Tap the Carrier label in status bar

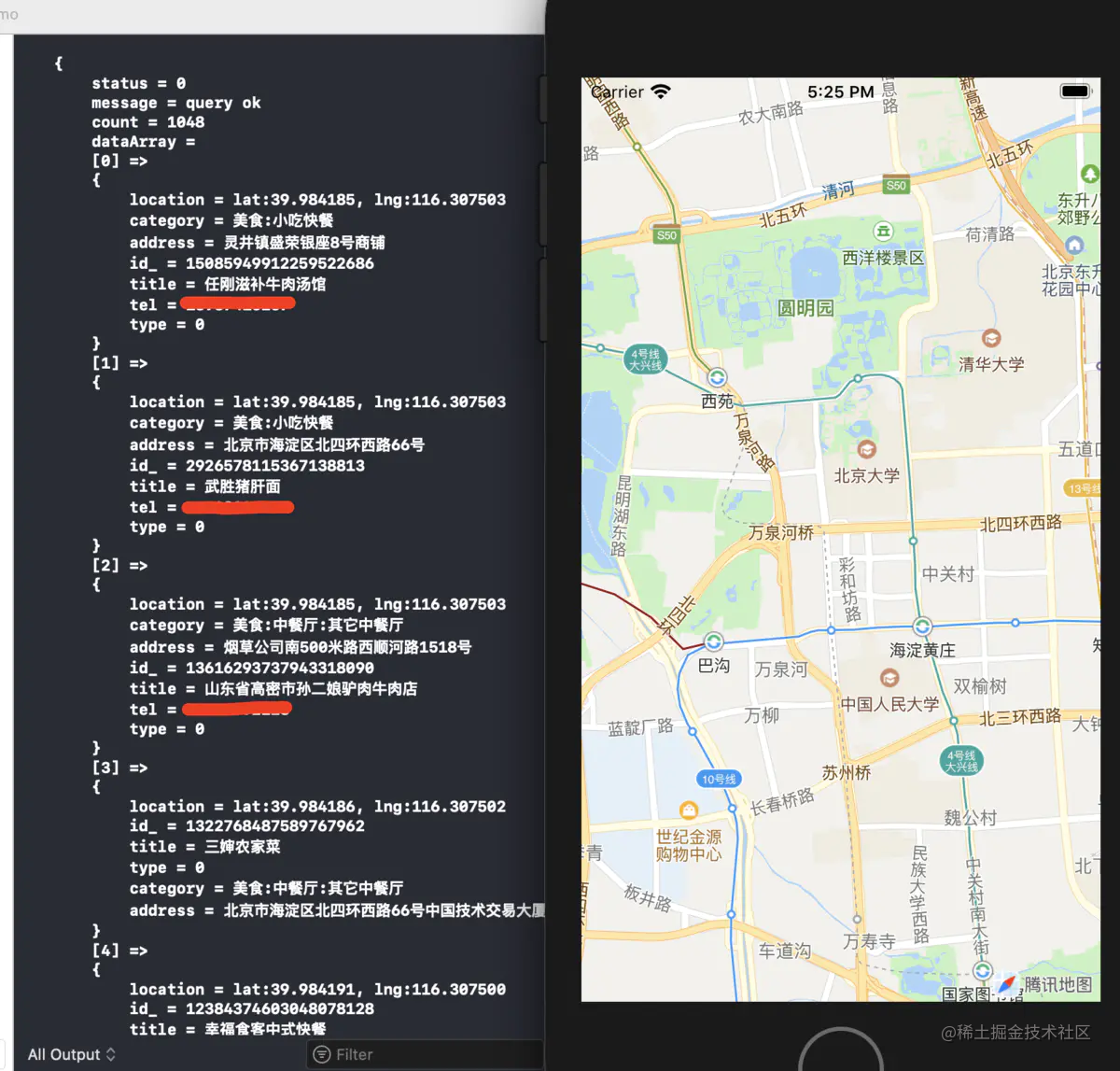(617, 92)
